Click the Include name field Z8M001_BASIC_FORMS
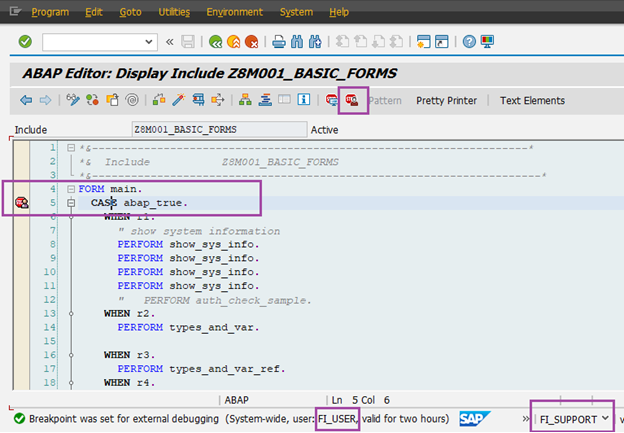624x433 pixels. coord(219,130)
